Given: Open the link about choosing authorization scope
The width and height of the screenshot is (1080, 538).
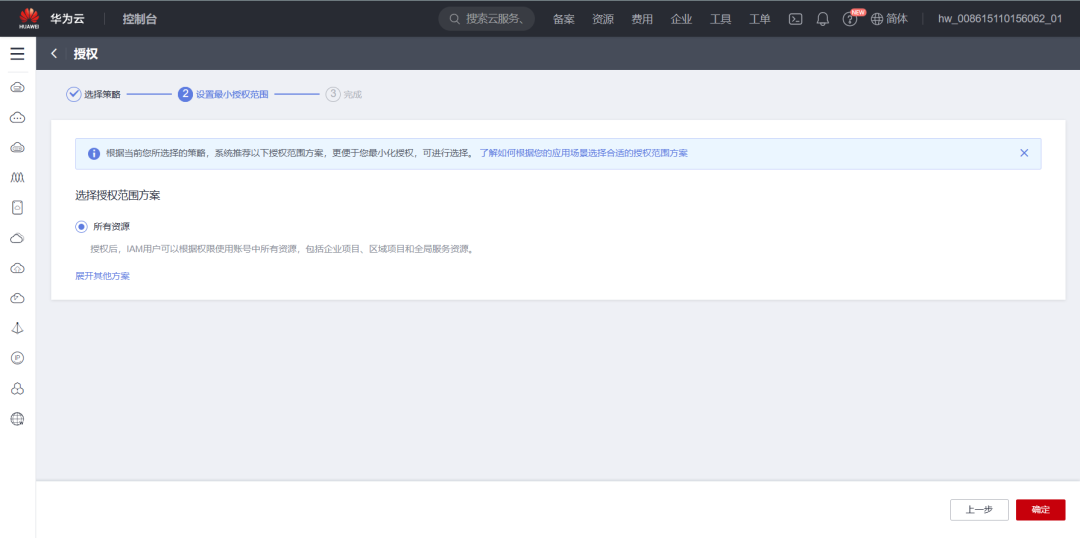Looking at the screenshot, I should pyautogui.click(x=583, y=153).
